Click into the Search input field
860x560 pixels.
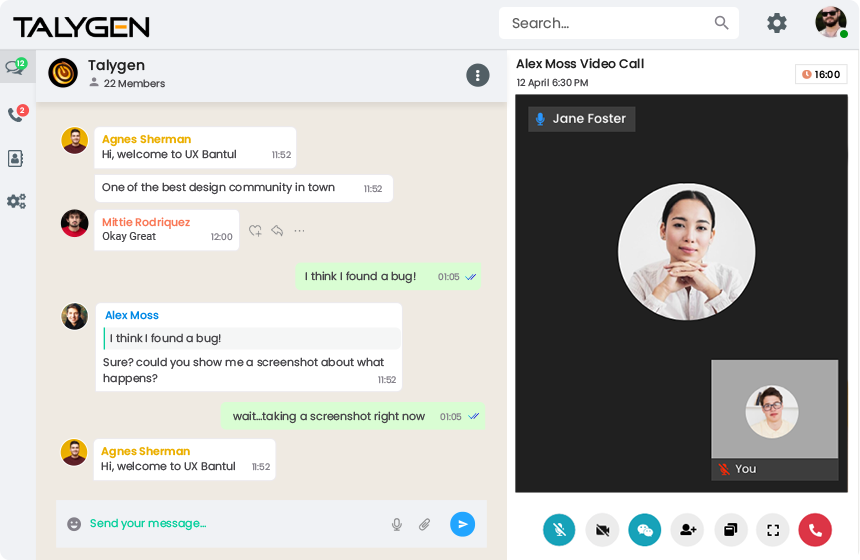click(619, 23)
